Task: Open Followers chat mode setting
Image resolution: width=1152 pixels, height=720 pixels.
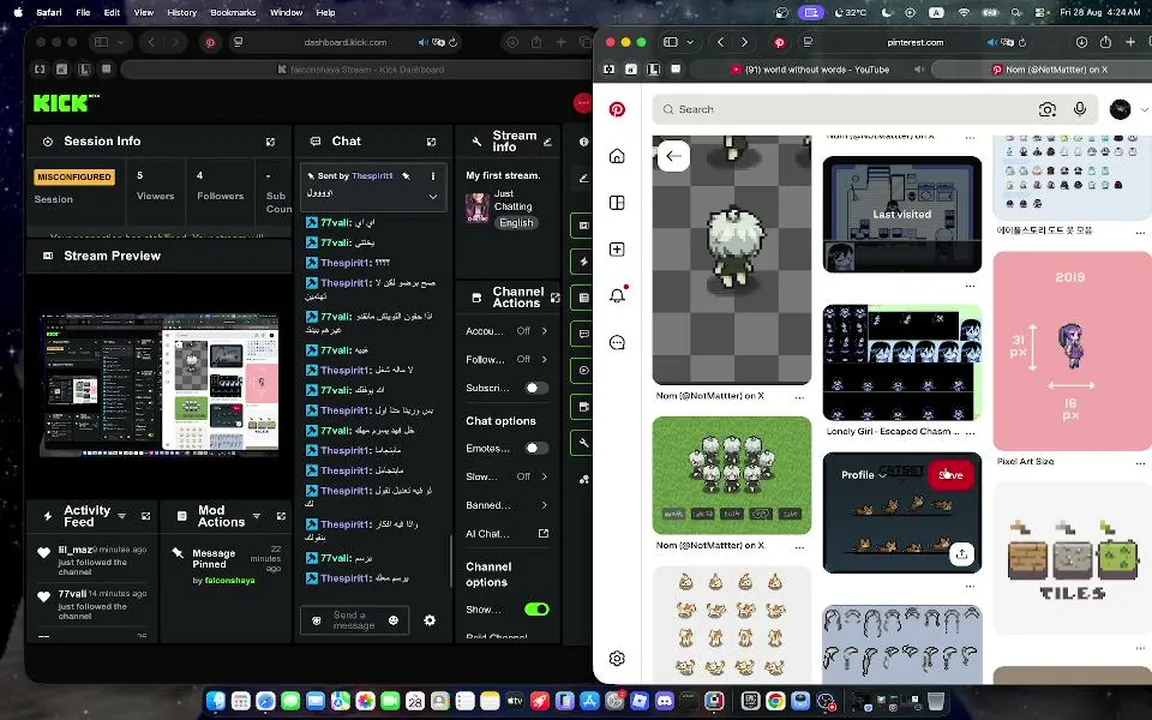Action: coord(507,359)
